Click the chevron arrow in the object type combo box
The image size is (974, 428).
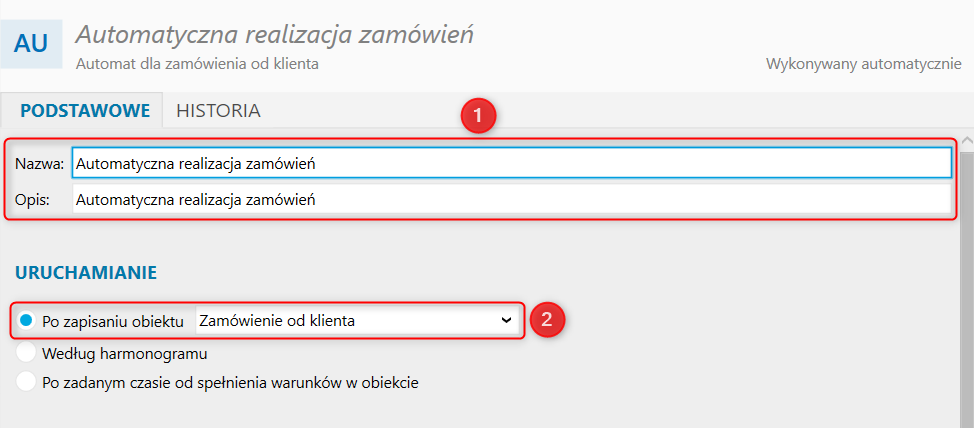pos(506,320)
